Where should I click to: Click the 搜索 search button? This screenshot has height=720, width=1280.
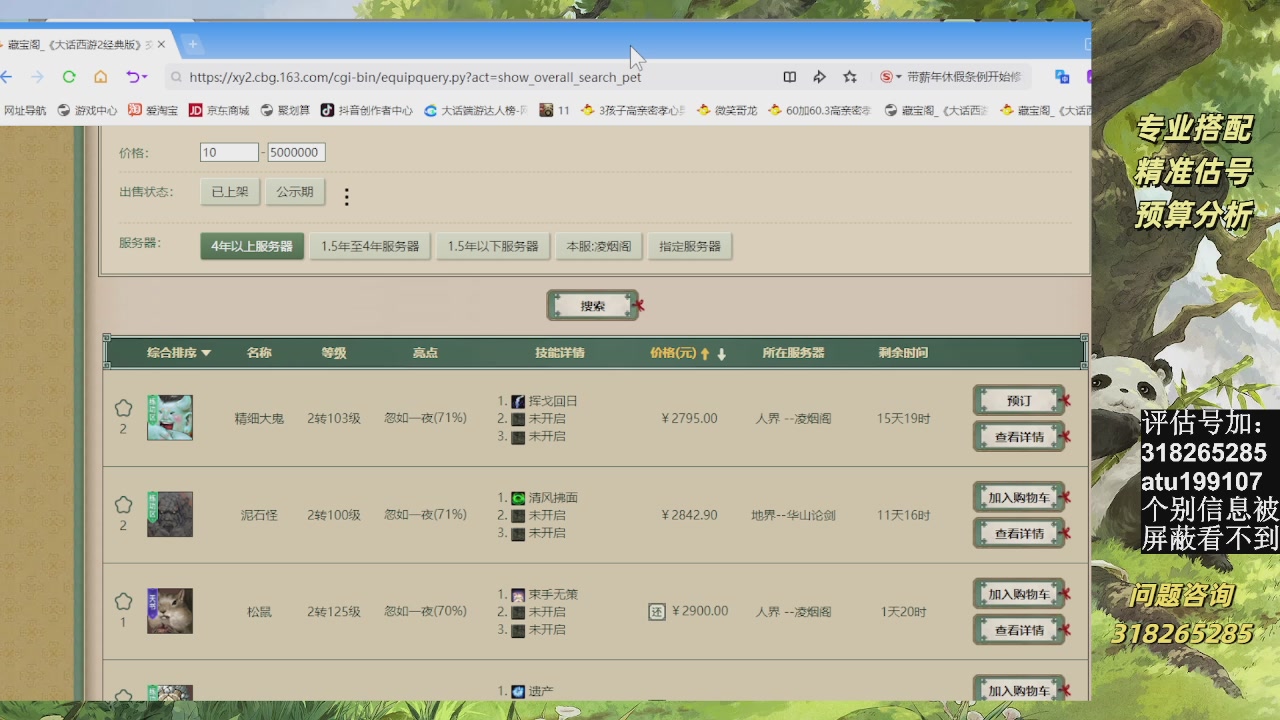click(593, 306)
